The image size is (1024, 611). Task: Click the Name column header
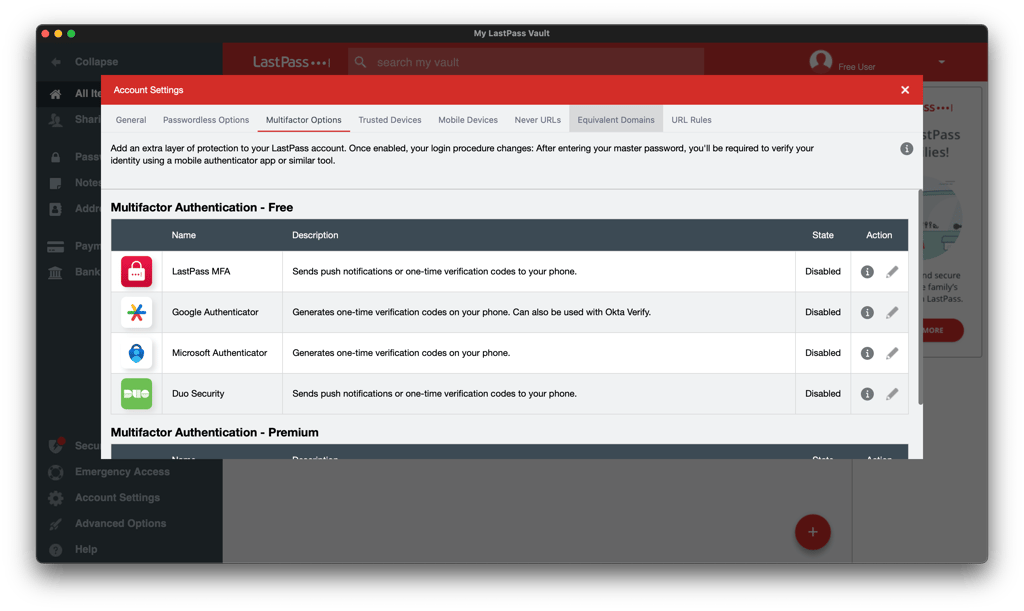(184, 235)
